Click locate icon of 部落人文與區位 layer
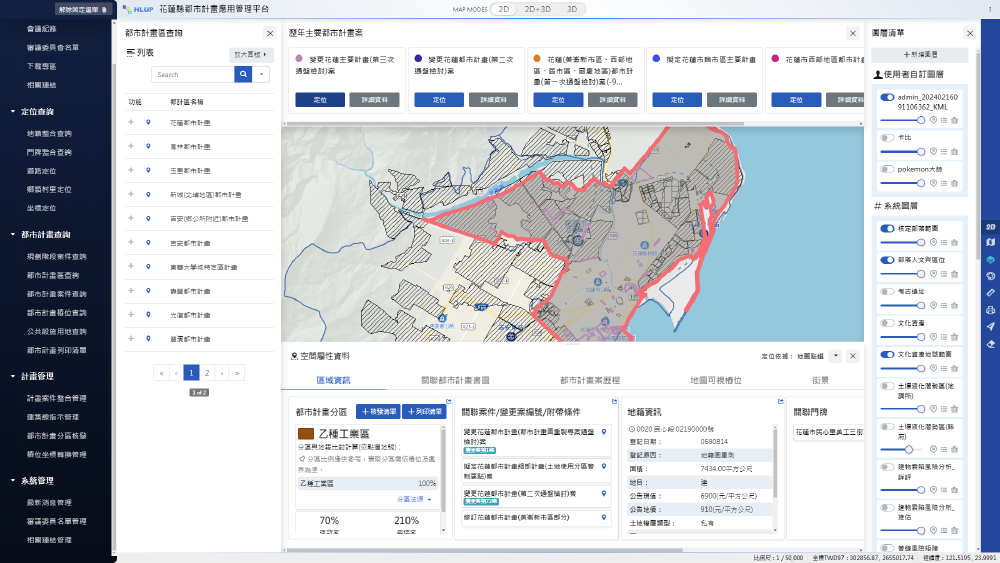 pos(933,274)
